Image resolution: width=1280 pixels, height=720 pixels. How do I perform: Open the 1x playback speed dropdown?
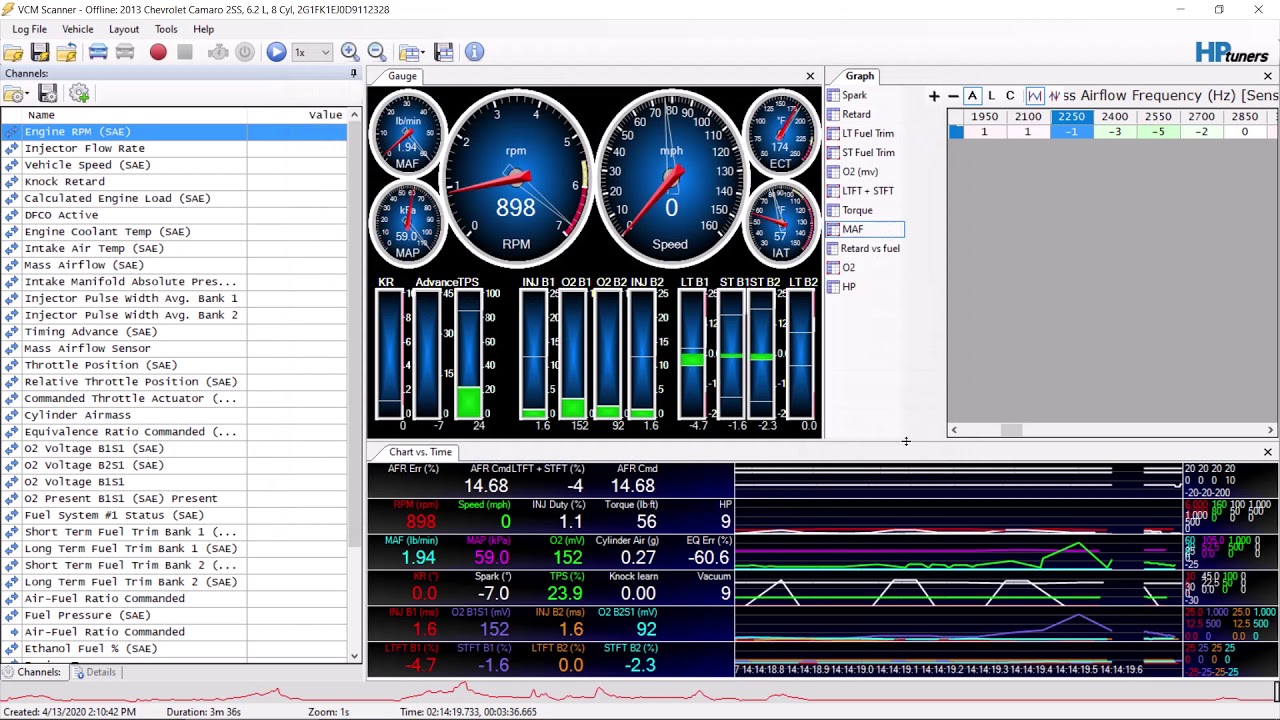[x=311, y=52]
